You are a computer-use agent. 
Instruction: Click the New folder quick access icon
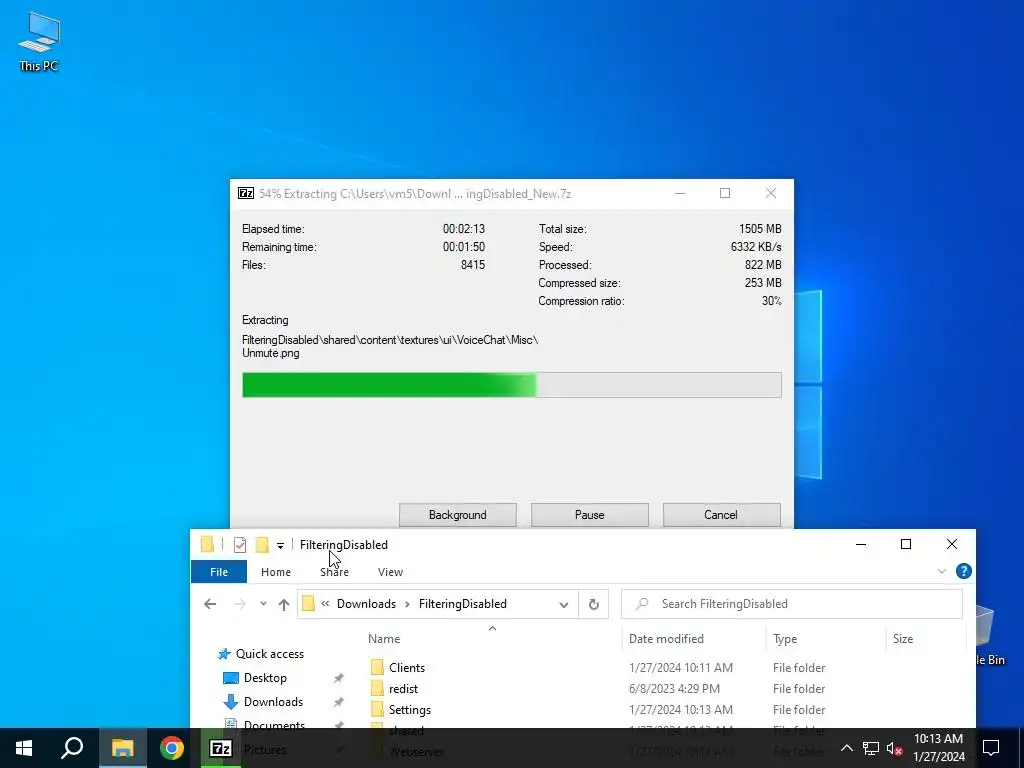[x=262, y=544]
